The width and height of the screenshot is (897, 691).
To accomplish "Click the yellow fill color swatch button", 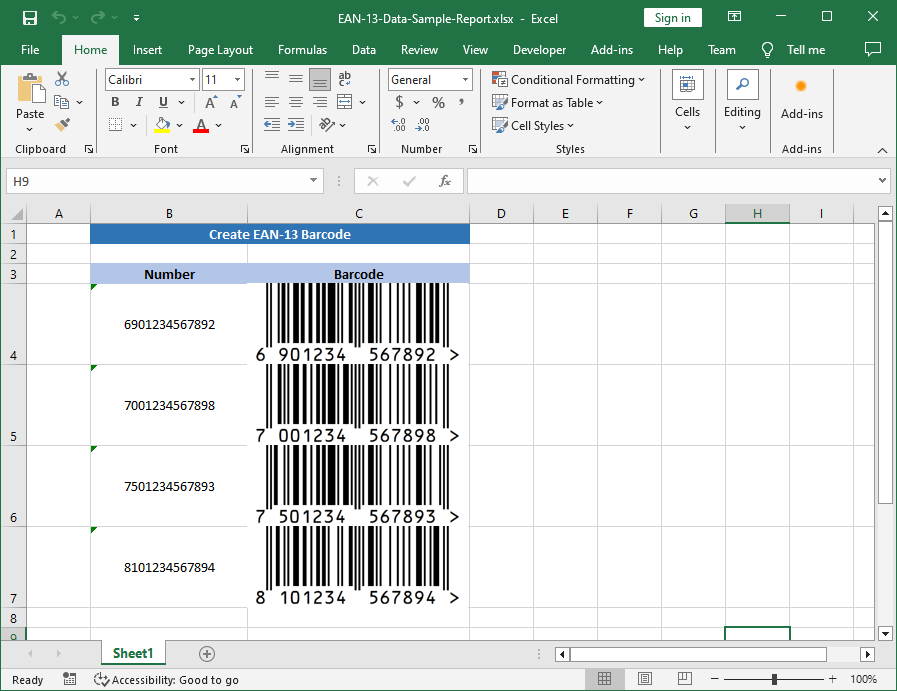I will tap(162, 125).
